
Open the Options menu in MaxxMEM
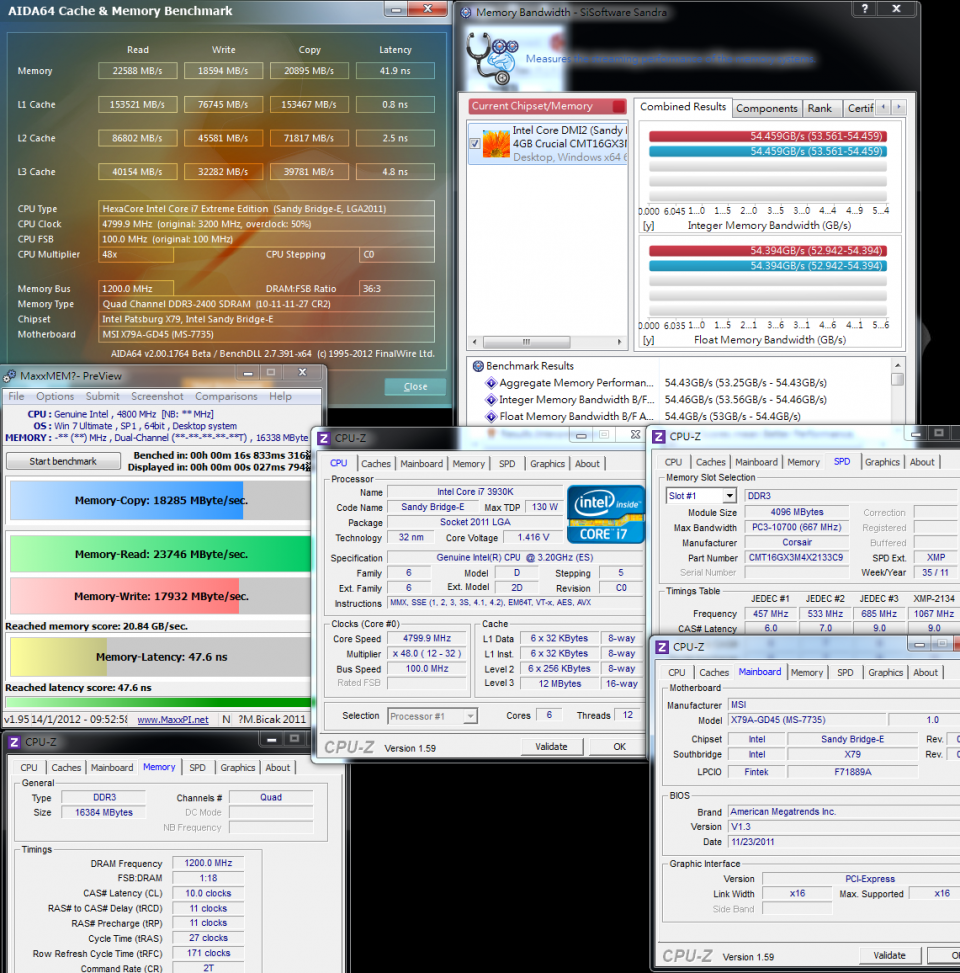click(x=54, y=396)
